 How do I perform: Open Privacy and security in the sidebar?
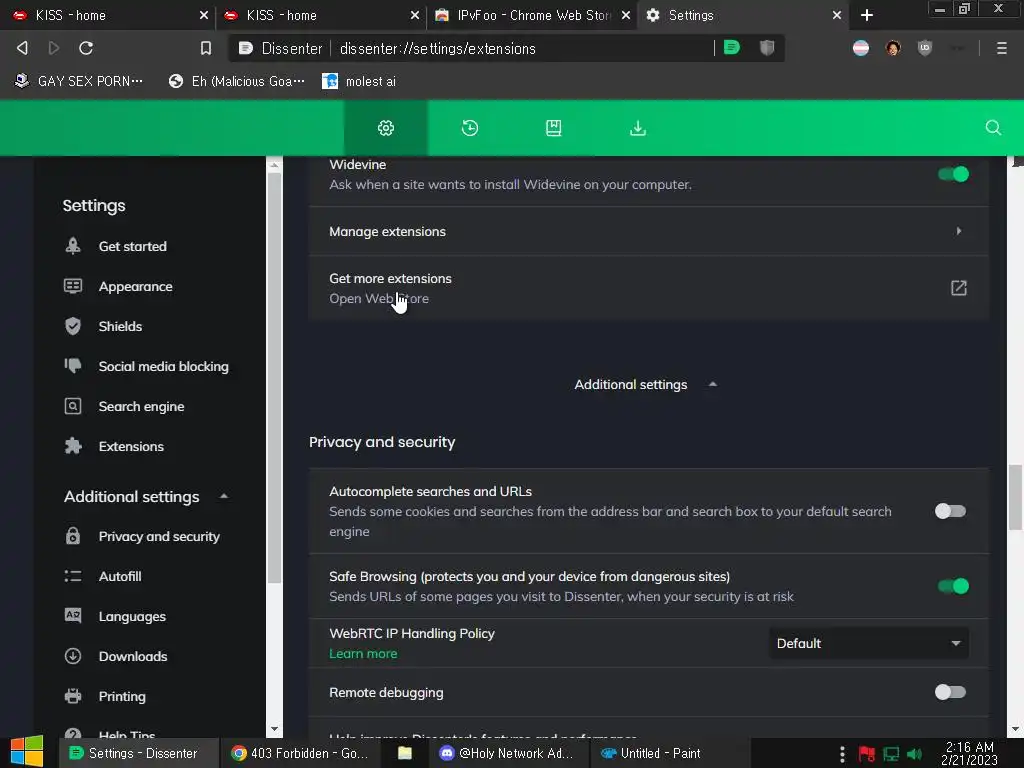pos(159,536)
